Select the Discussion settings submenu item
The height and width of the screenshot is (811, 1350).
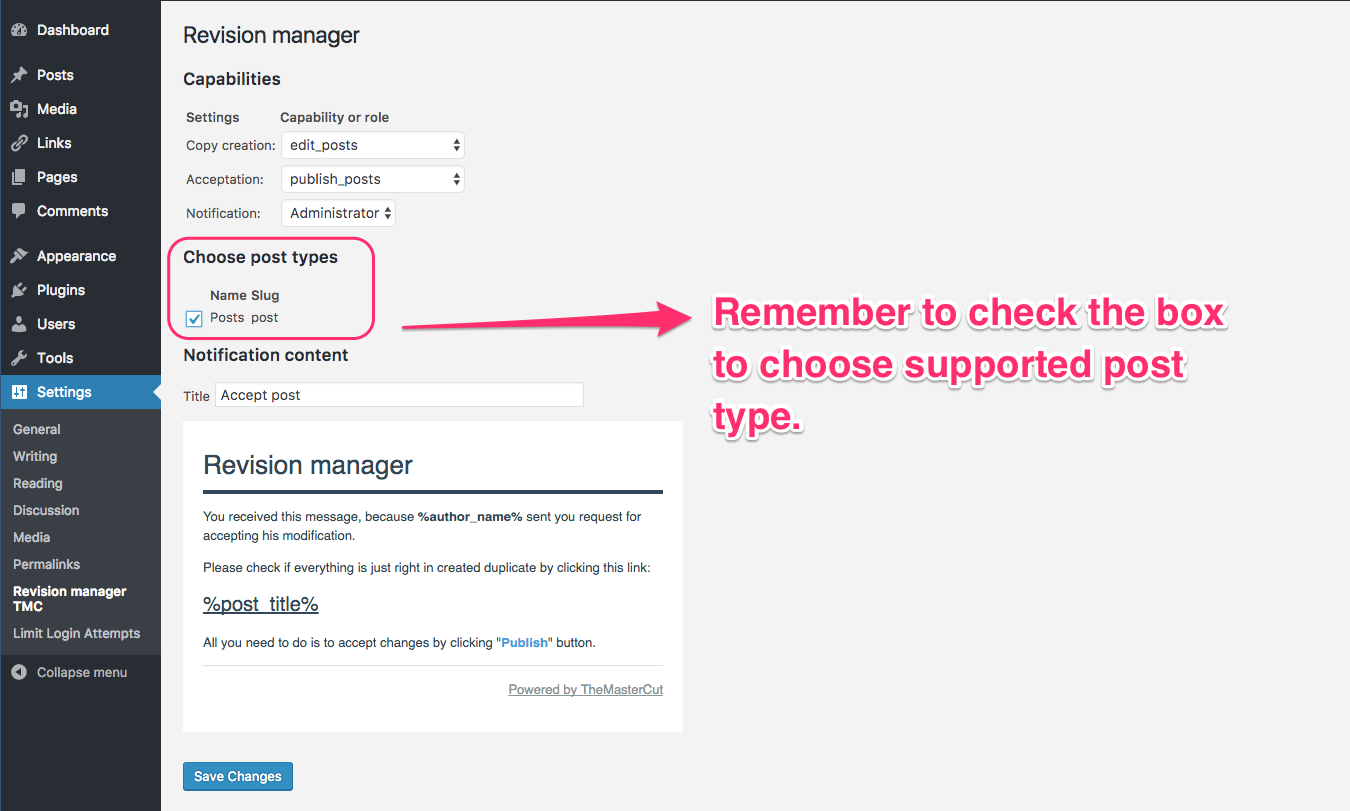46,510
